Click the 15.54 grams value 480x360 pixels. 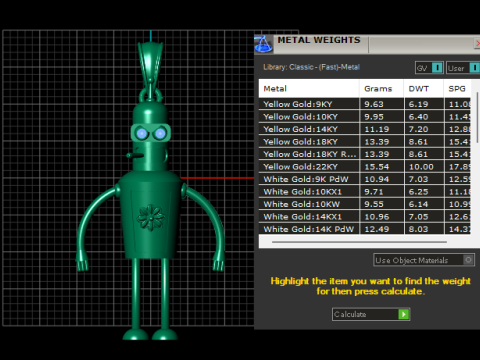click(376, 167)
